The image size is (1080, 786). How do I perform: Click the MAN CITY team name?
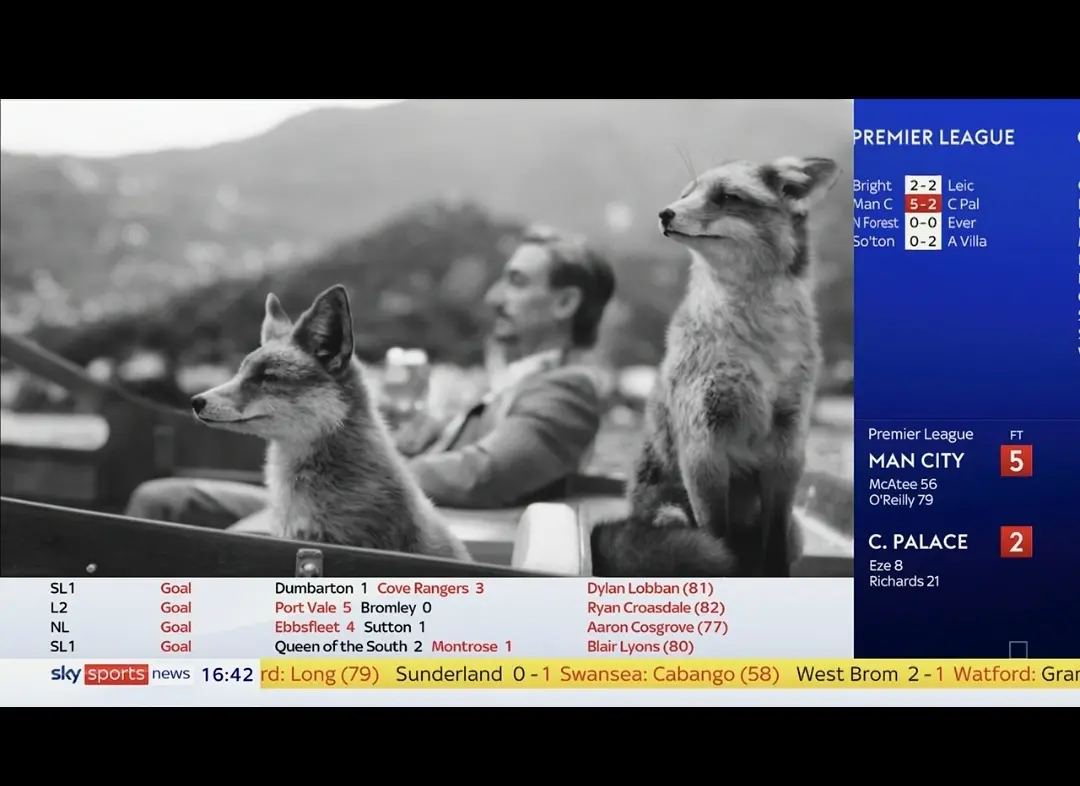click(x=916, y=461)
